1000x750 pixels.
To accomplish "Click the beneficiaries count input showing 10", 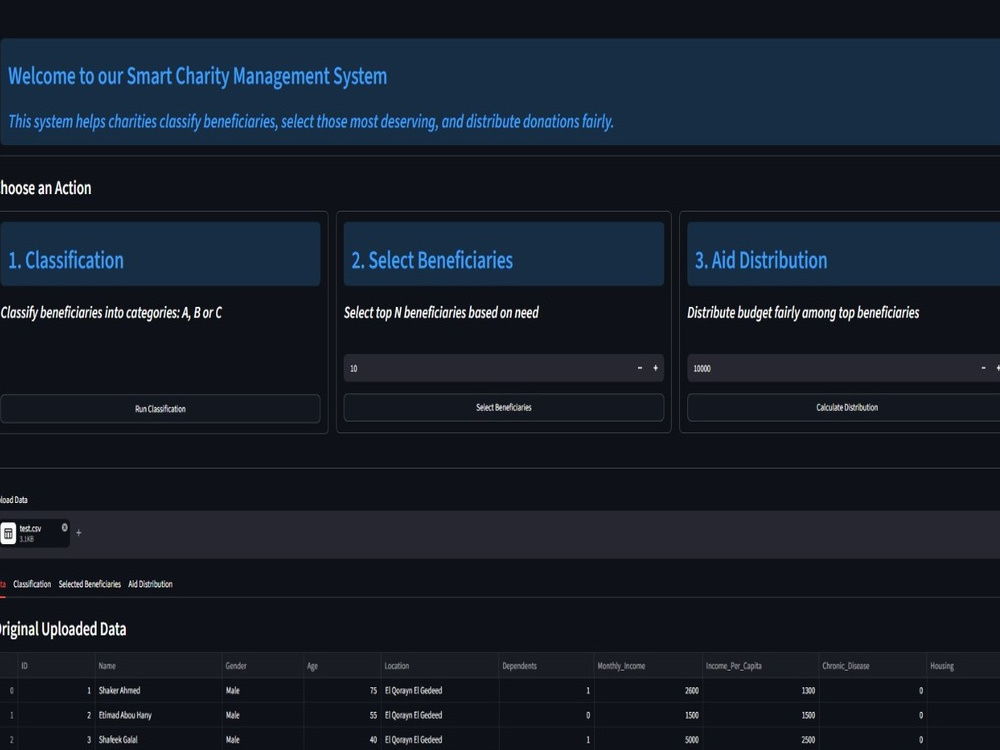I will (x=488, y=368).
